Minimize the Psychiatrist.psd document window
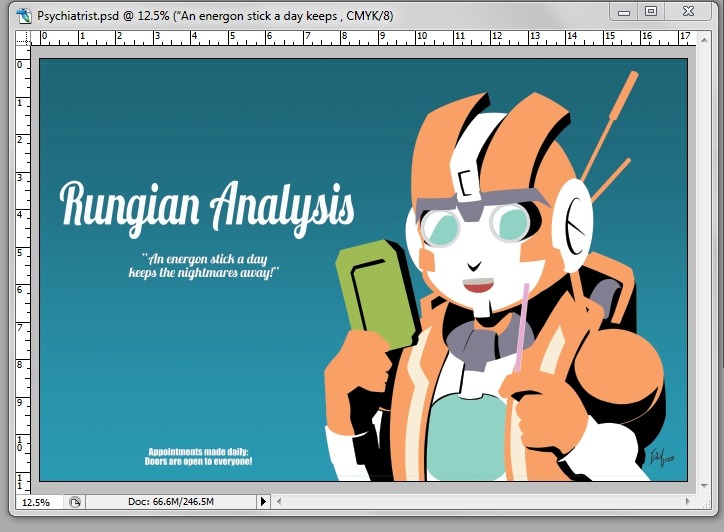Image resolution: width=724 pixels, height=532 pixels. (624, 12)
